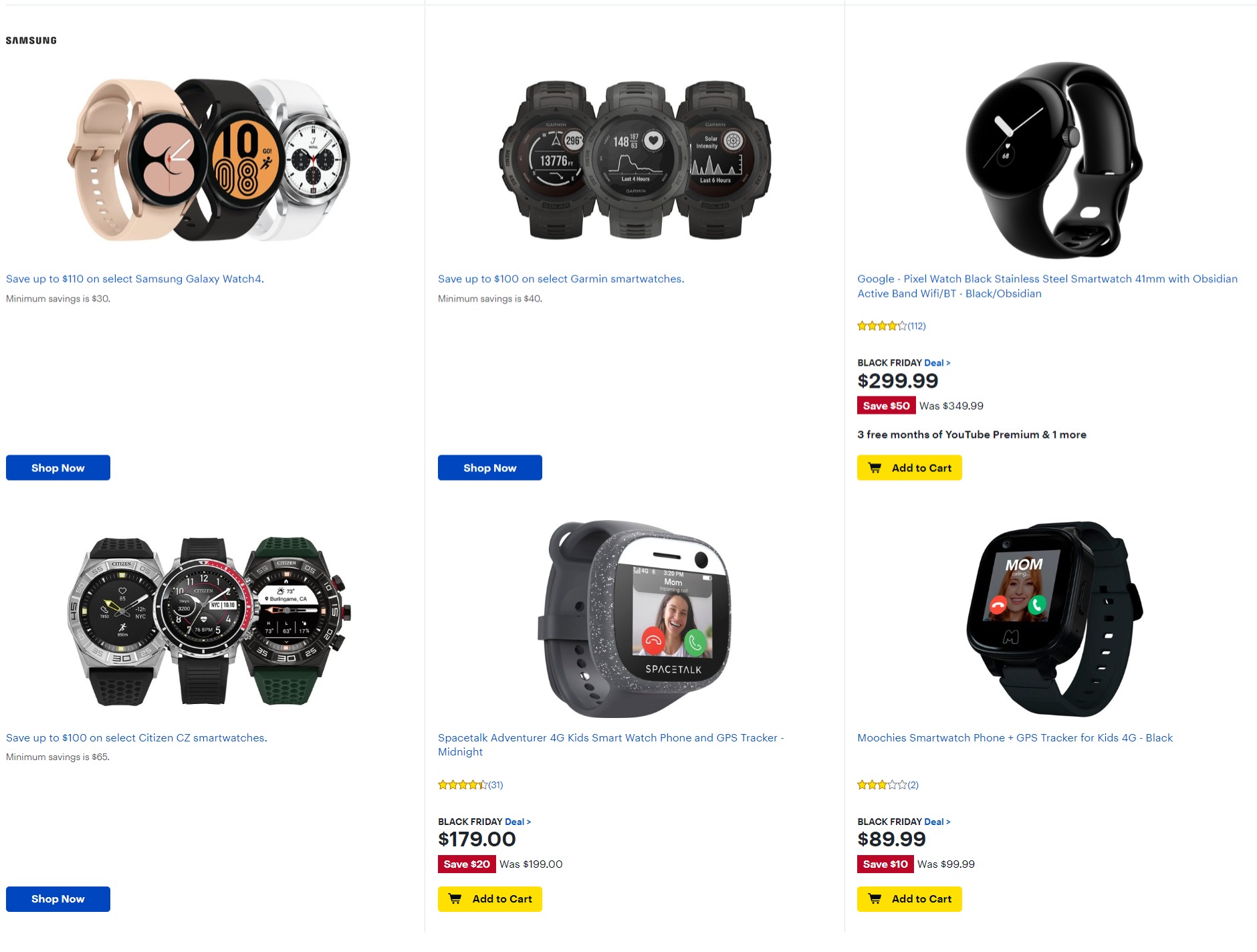Open the Spacetalk Adventurer 4G product link

pos(610,745)
